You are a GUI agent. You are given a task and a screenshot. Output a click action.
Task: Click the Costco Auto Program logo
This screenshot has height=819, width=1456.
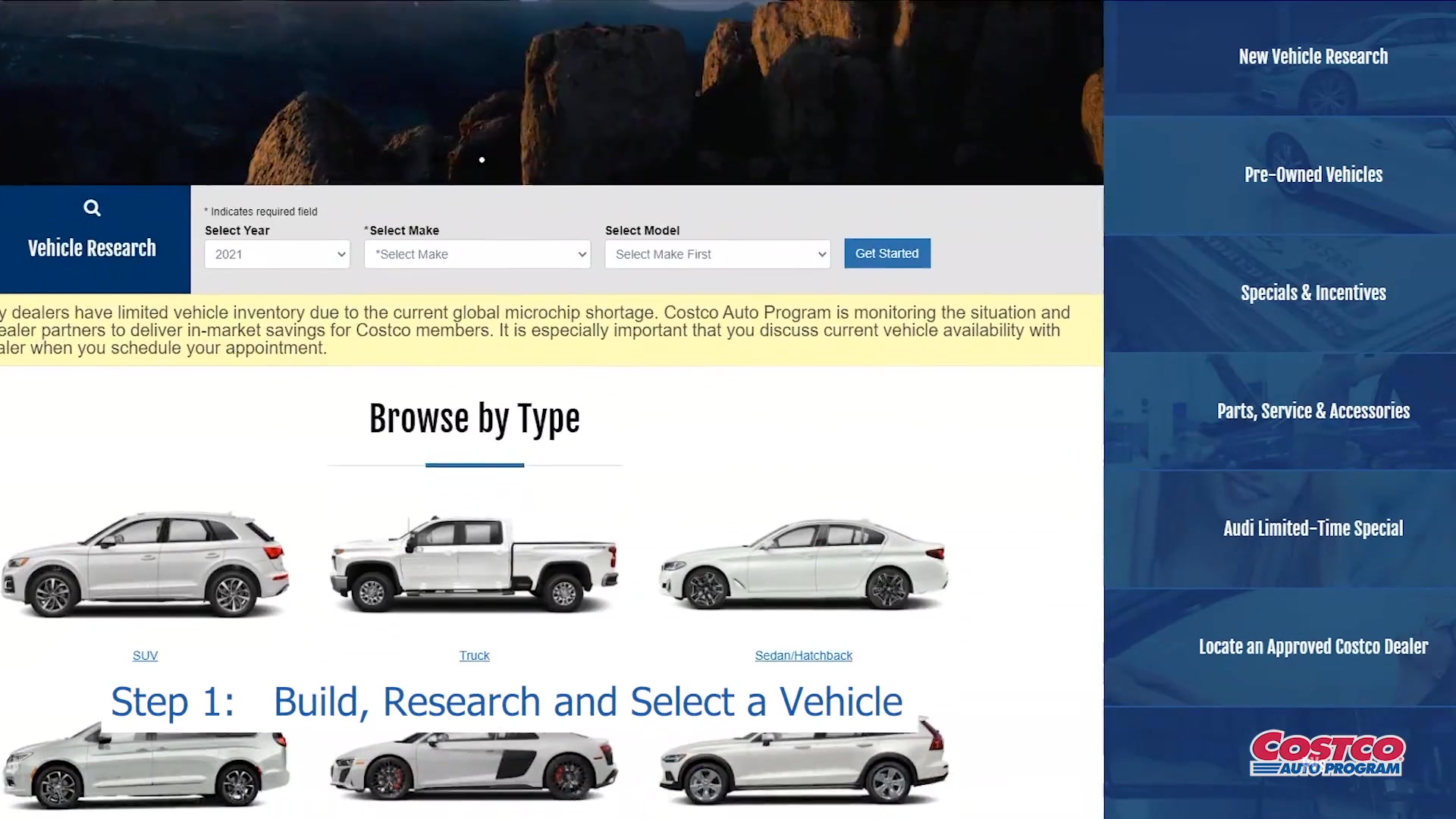1327,753
